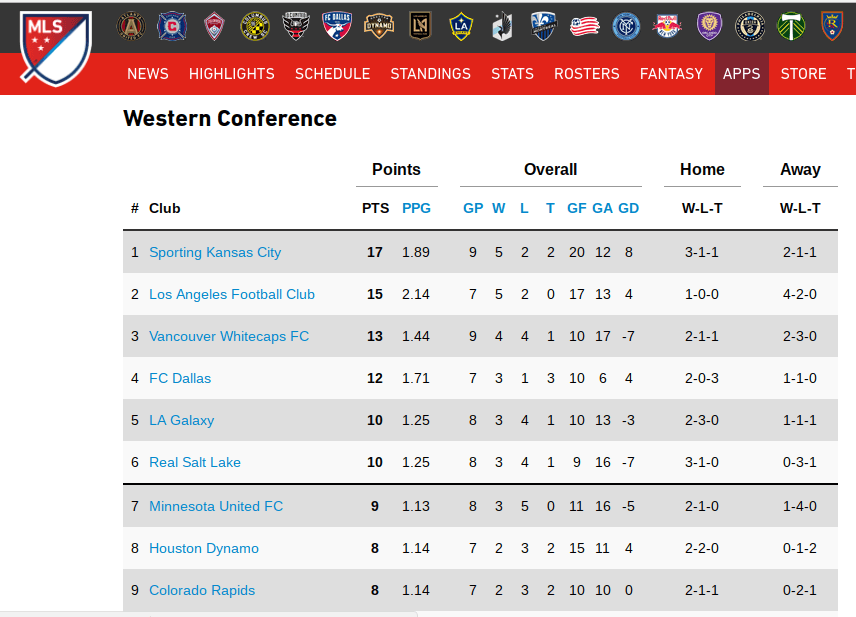Click the LAFC black and gold crest
856x617 pixels.
[419, 26]
